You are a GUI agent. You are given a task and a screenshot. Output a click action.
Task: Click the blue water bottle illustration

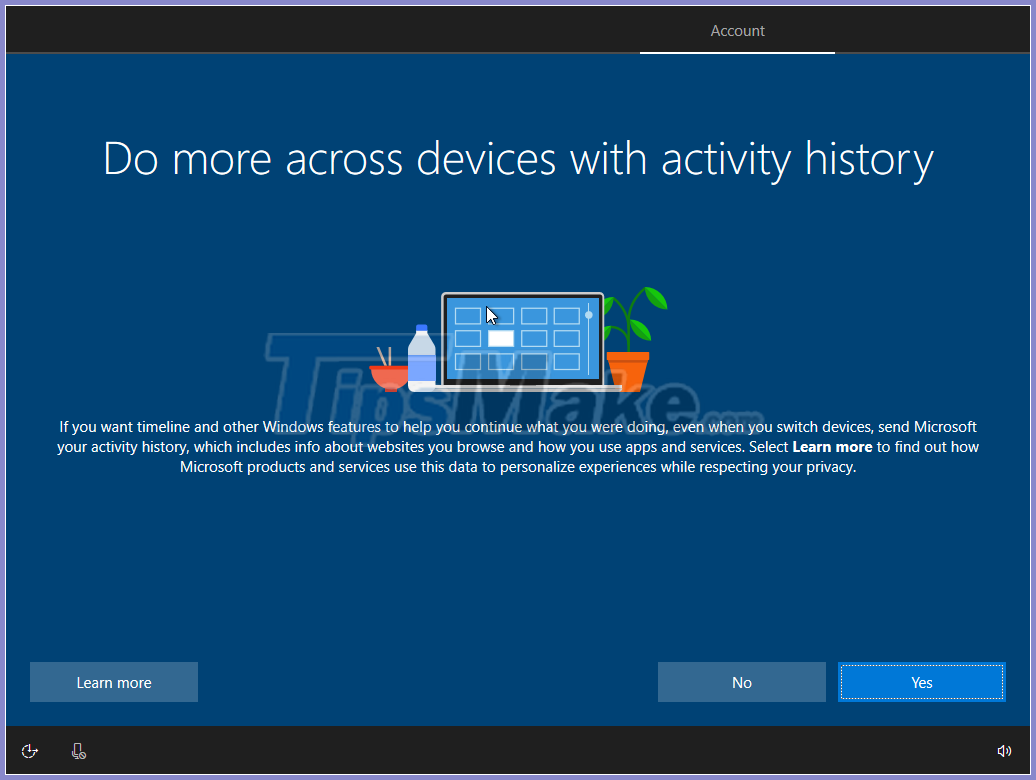[420, 355]
